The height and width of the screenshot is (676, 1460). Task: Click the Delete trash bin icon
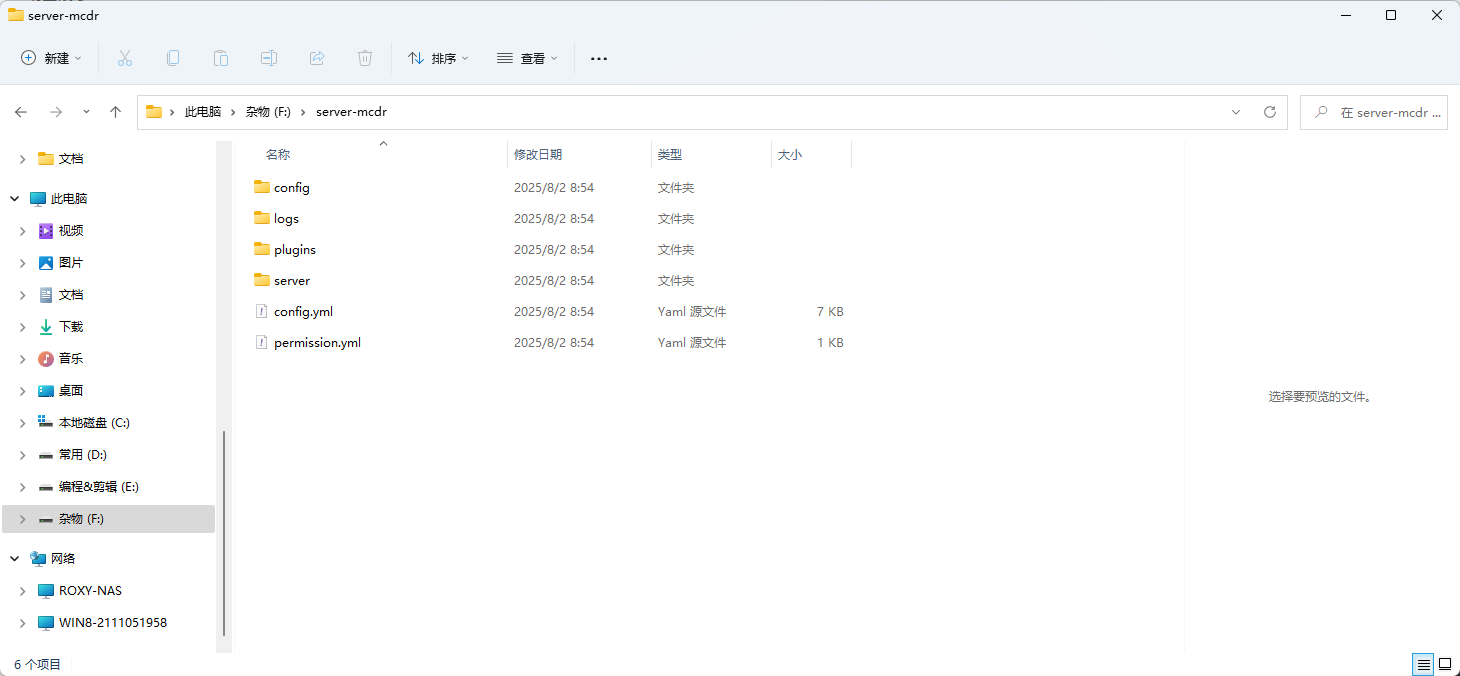[365, 58]
